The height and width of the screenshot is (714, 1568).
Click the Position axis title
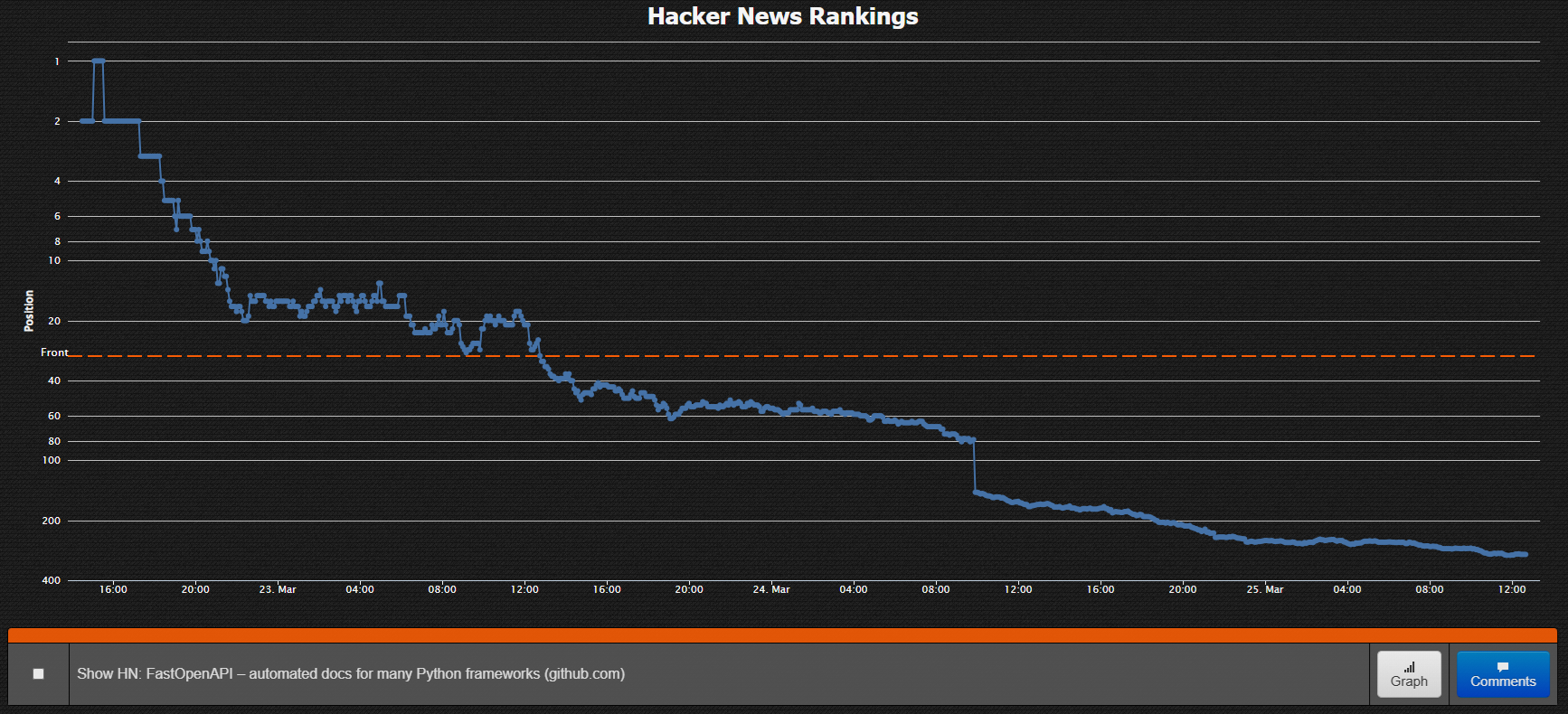pos(29,311)
